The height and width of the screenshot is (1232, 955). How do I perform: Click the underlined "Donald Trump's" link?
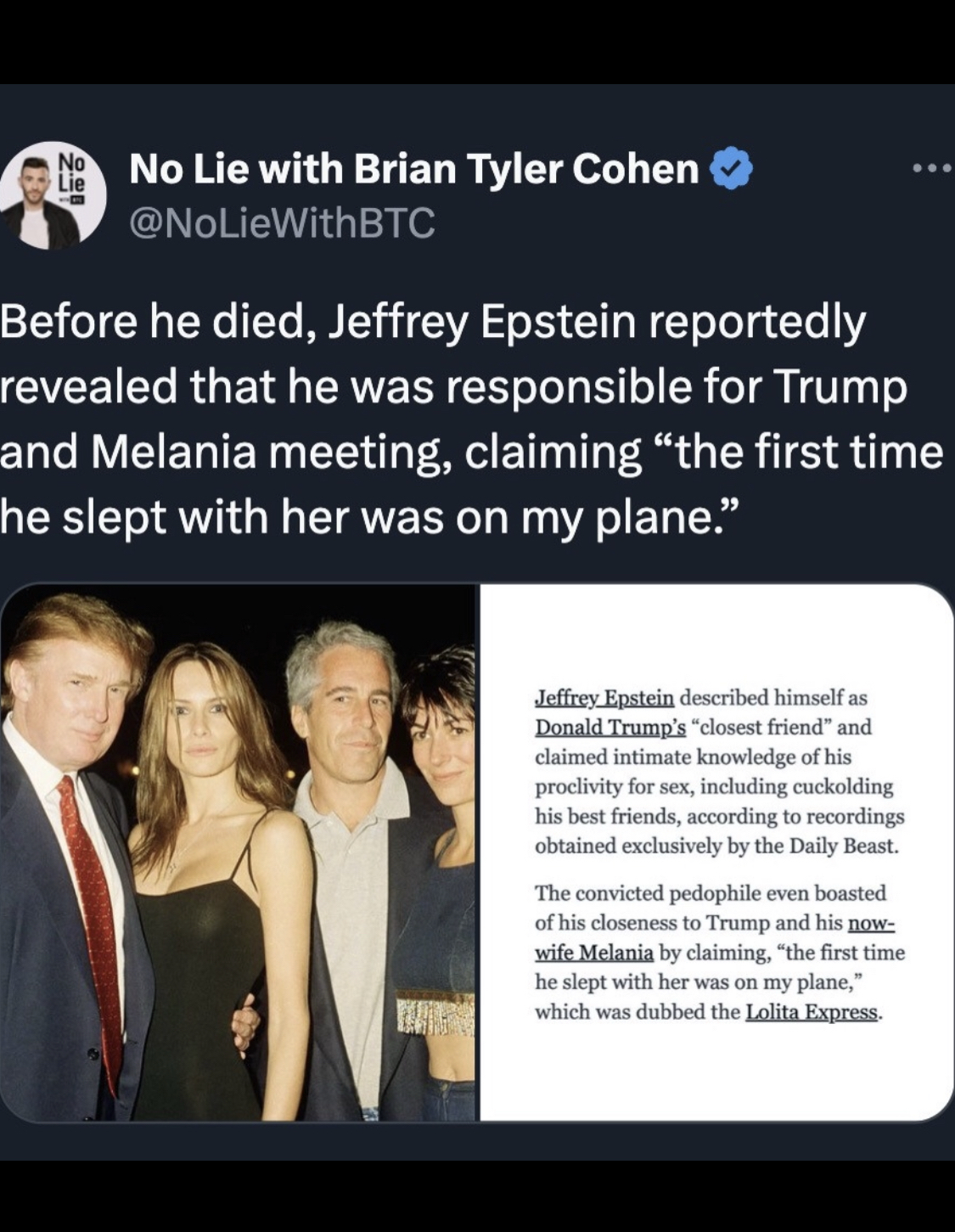click(610, 728)
